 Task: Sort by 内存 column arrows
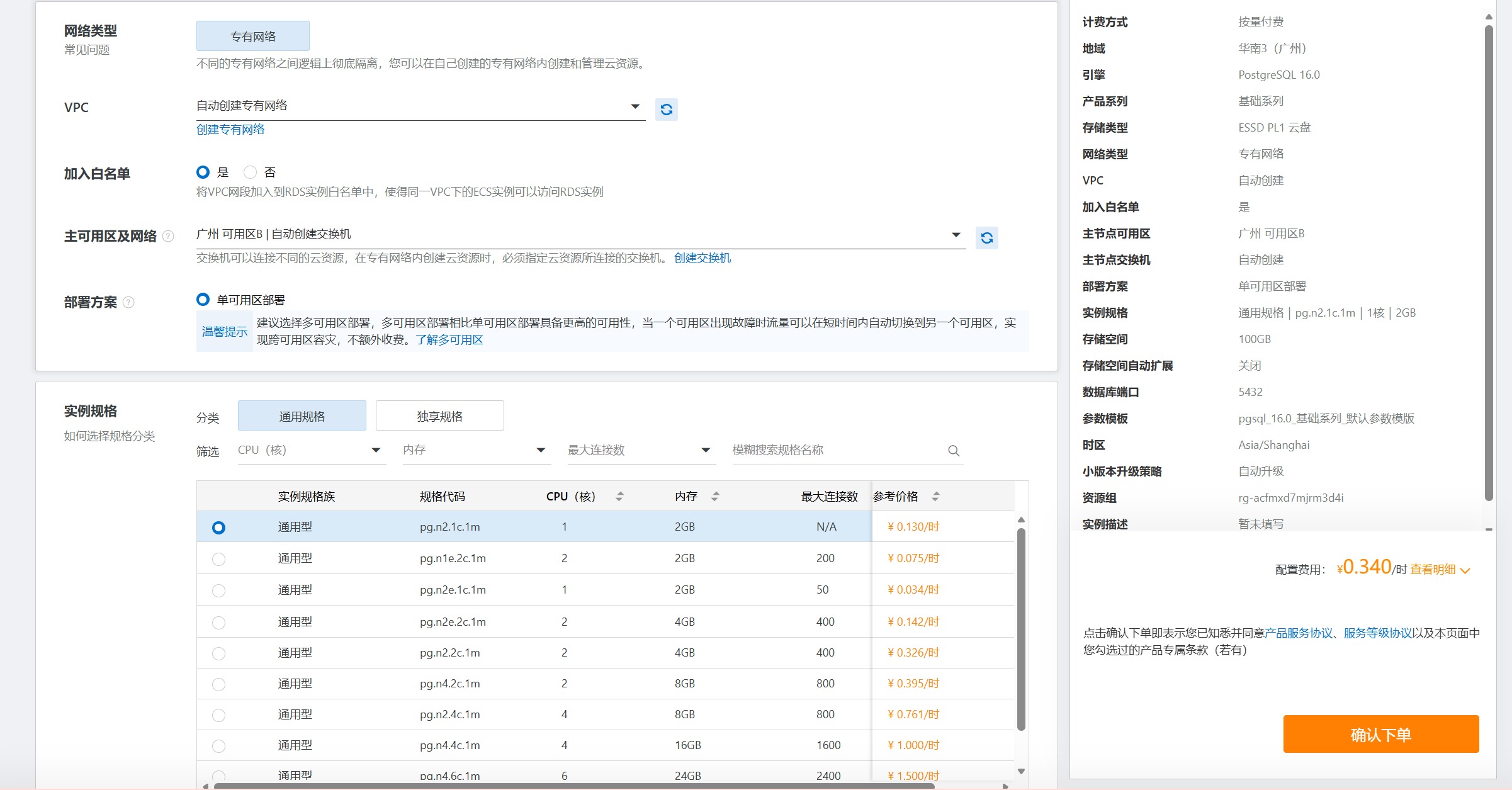click(715, 496)
